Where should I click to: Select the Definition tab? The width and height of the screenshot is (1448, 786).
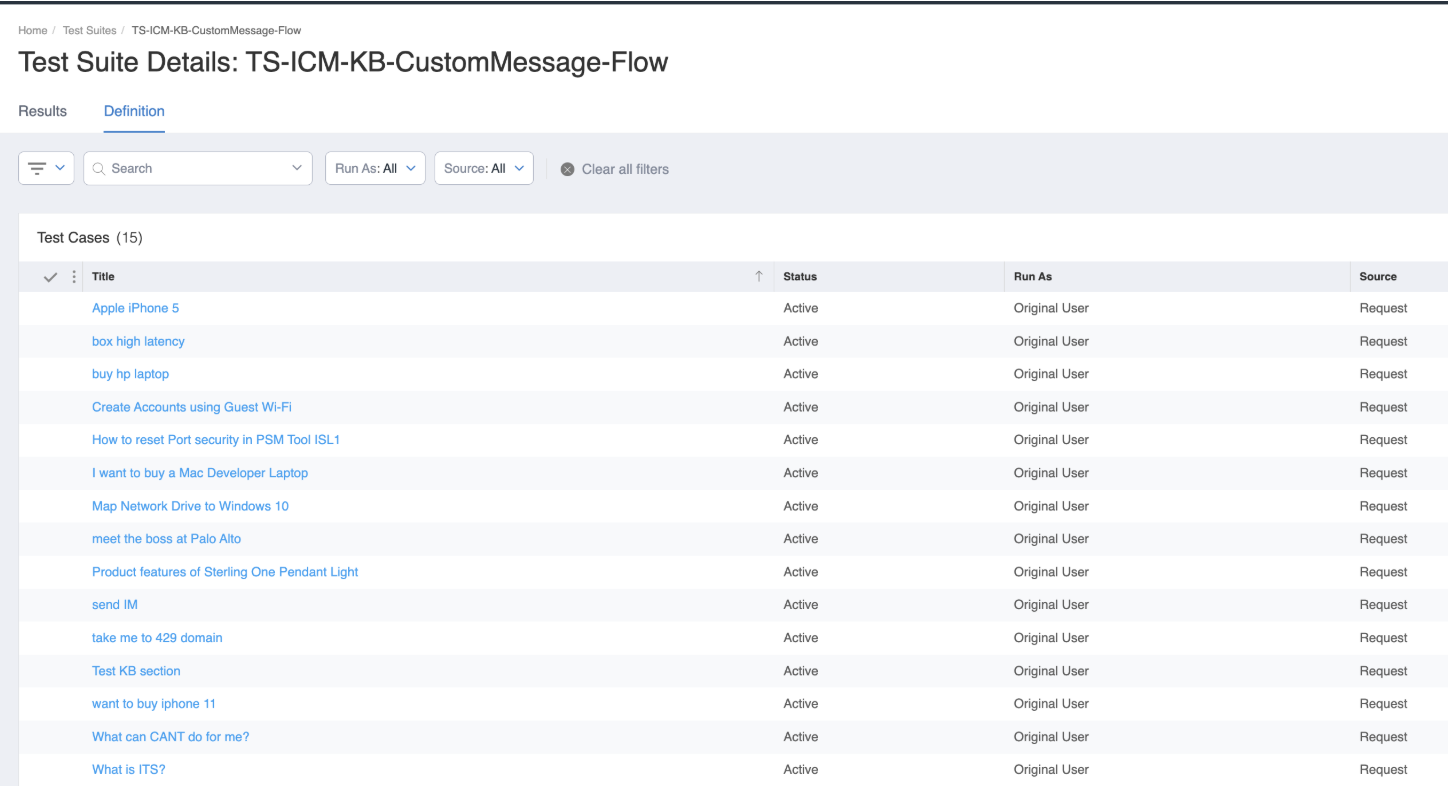point(134,111)
